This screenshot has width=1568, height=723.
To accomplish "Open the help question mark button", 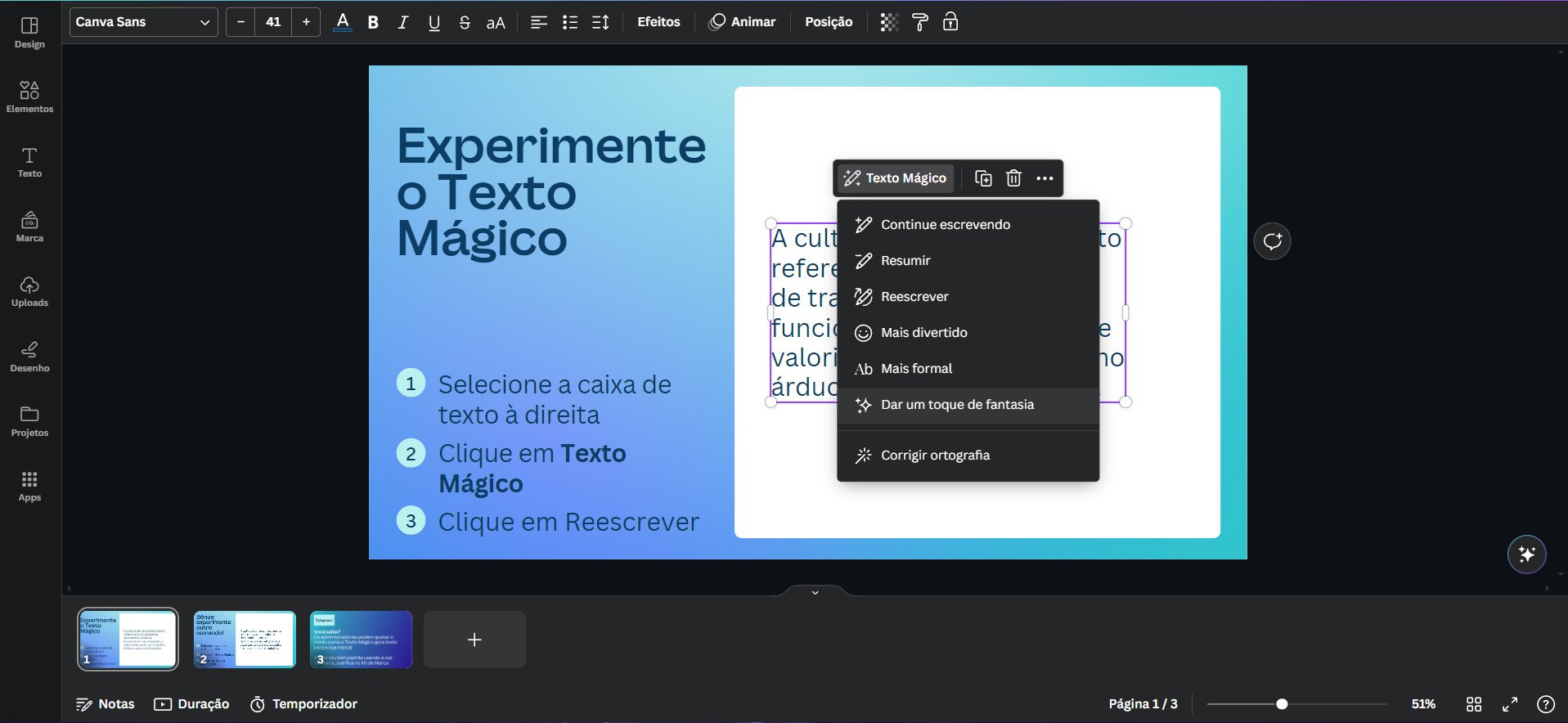I will pyautogui.click(x=1546, y=704).
